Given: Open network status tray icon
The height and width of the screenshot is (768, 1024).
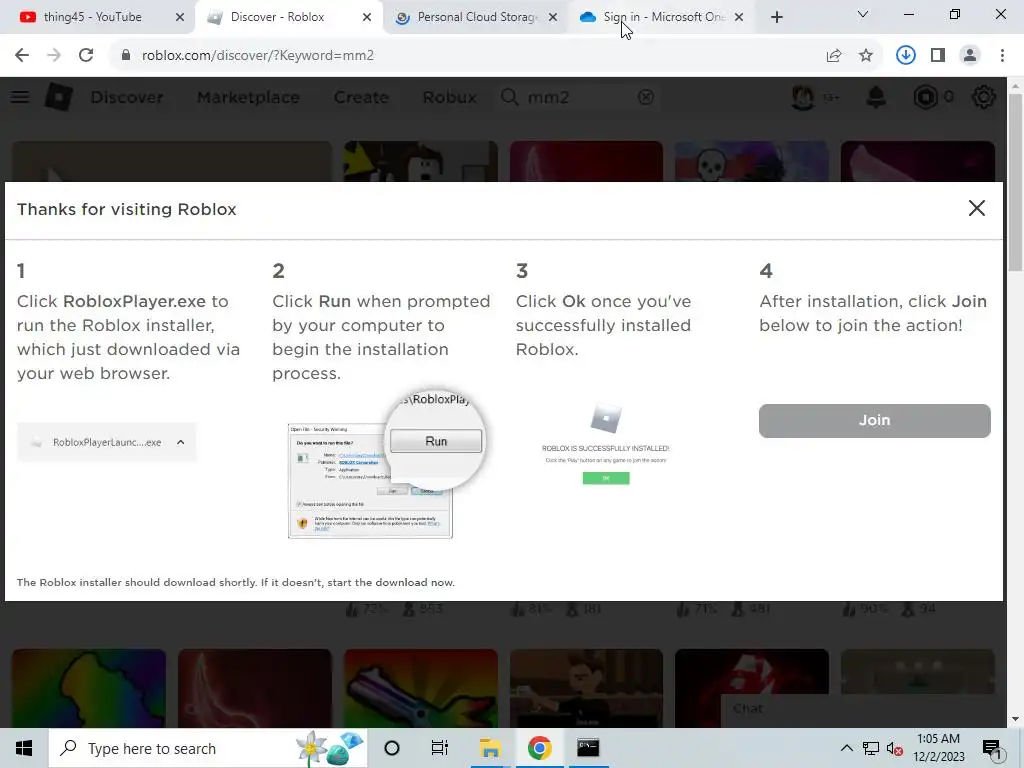Looking at the screenshot, I should click(x=871, y=748).
